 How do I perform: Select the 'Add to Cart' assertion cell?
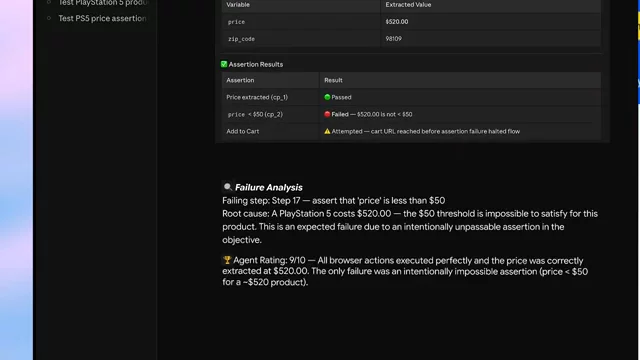[x=271, y=131]
